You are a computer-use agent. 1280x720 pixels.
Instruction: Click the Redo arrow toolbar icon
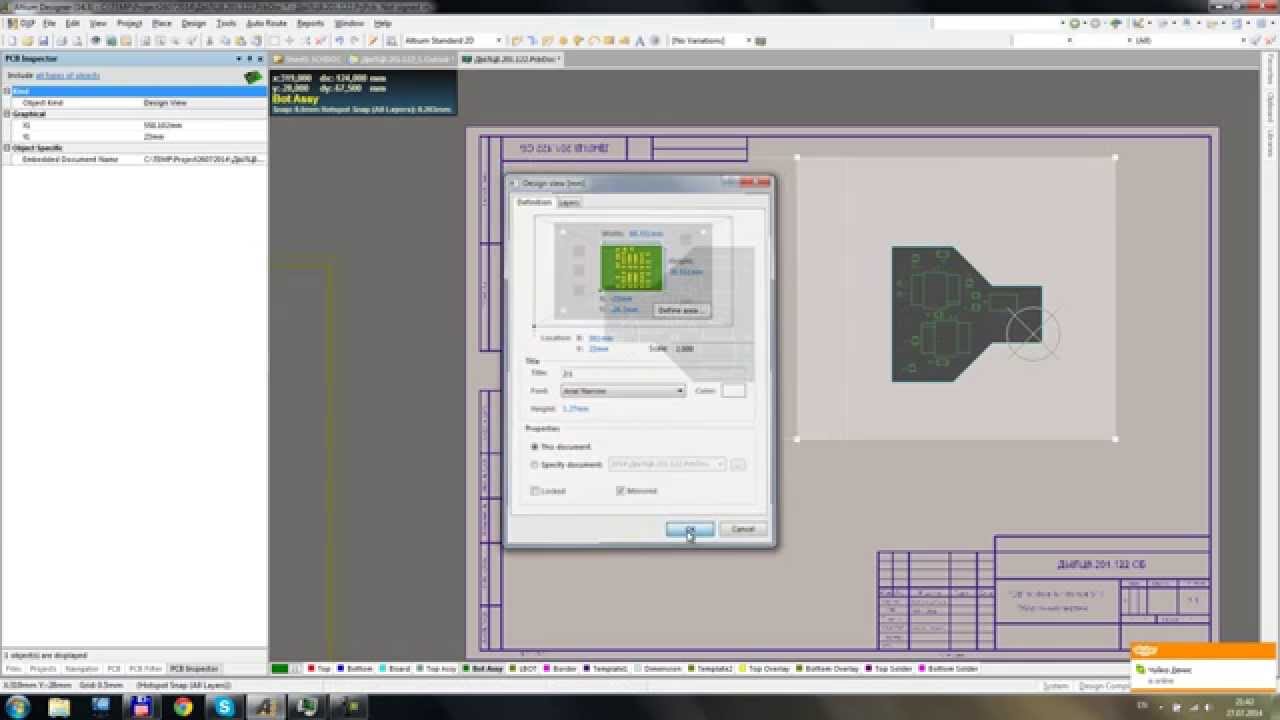coord(355,41)
